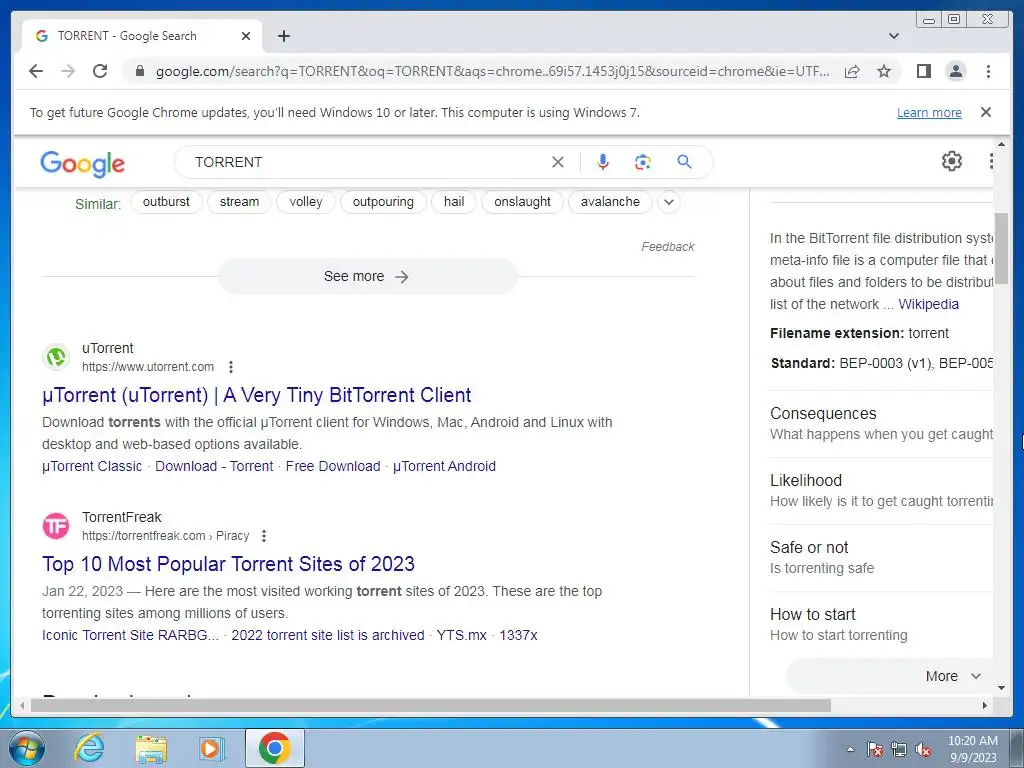Open options for uTorrent result

click(231, 367)
